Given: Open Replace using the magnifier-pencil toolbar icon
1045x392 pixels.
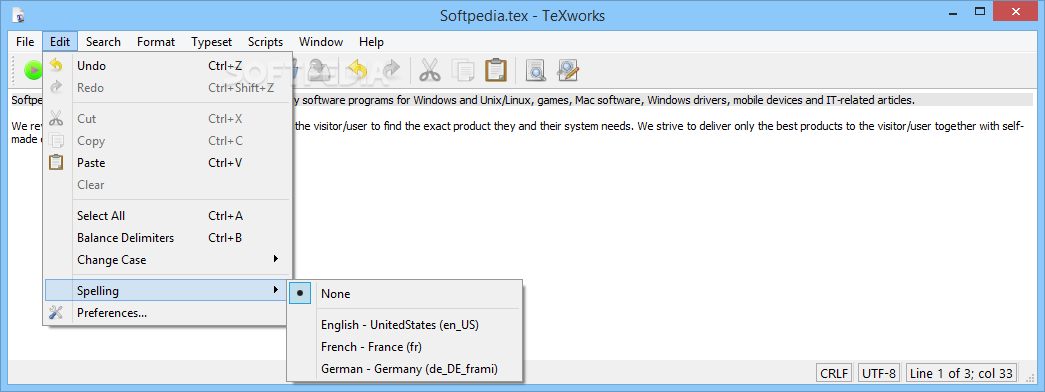Looking at the screenshot, I should point(568,70).
